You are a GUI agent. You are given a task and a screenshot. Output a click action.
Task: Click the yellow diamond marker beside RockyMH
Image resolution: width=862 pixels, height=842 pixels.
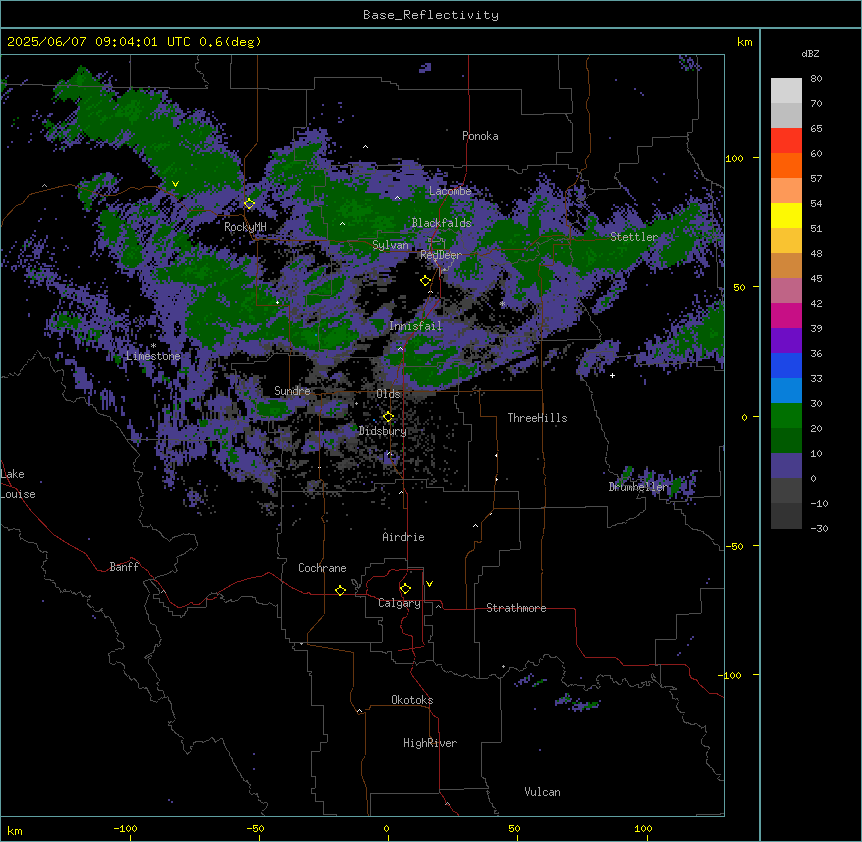click(x=250, y=204)
